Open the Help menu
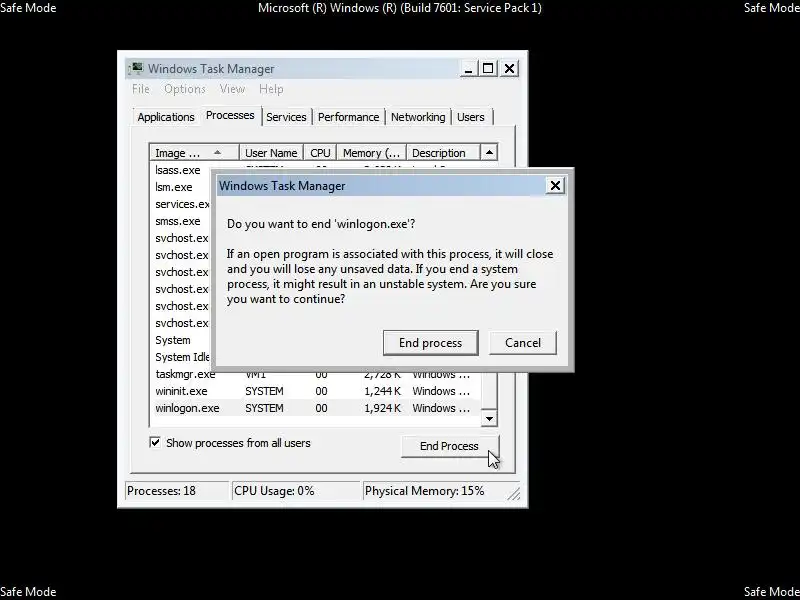Viewport: 800px width, 600px height. point(271,89)
